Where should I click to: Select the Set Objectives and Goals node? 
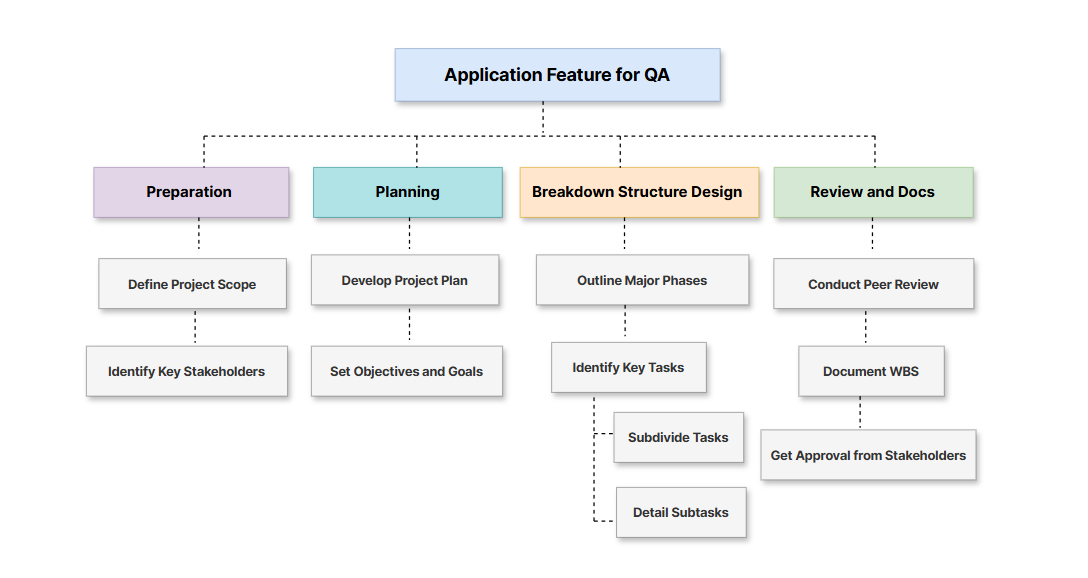click(406, 371)
